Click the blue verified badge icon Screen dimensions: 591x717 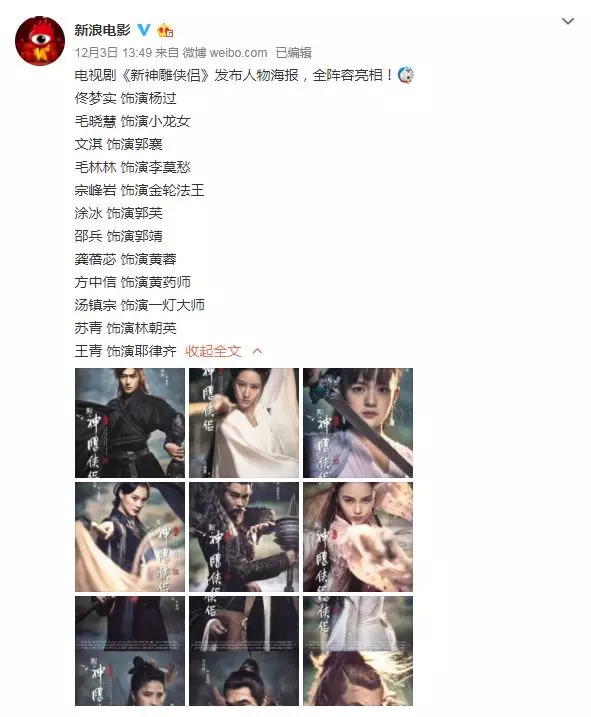(x=144, y=30)
